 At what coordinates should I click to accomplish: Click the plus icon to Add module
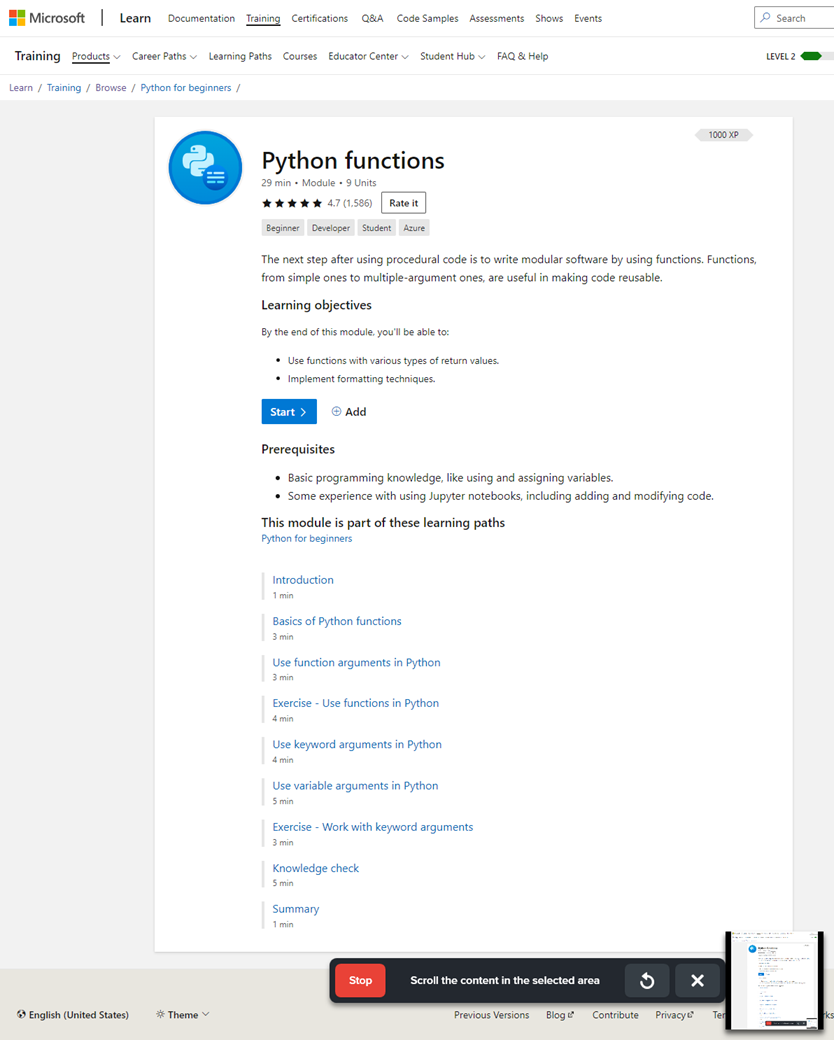click(337, 412)
